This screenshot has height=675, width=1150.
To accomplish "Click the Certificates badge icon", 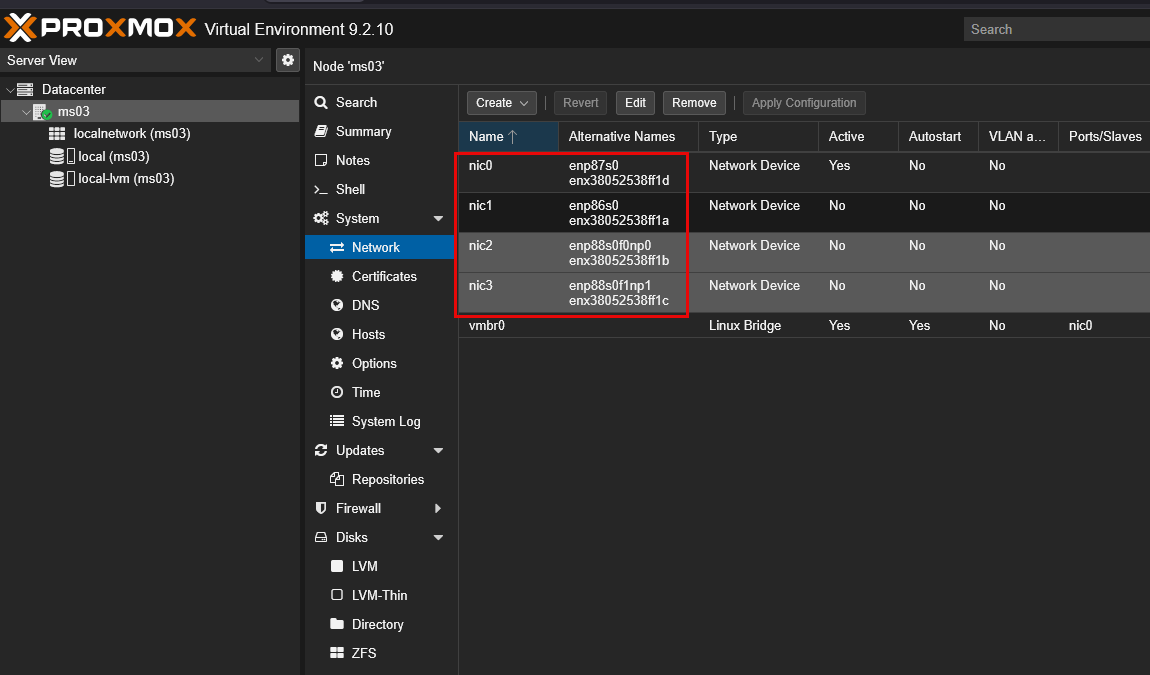I will point(337,277).
